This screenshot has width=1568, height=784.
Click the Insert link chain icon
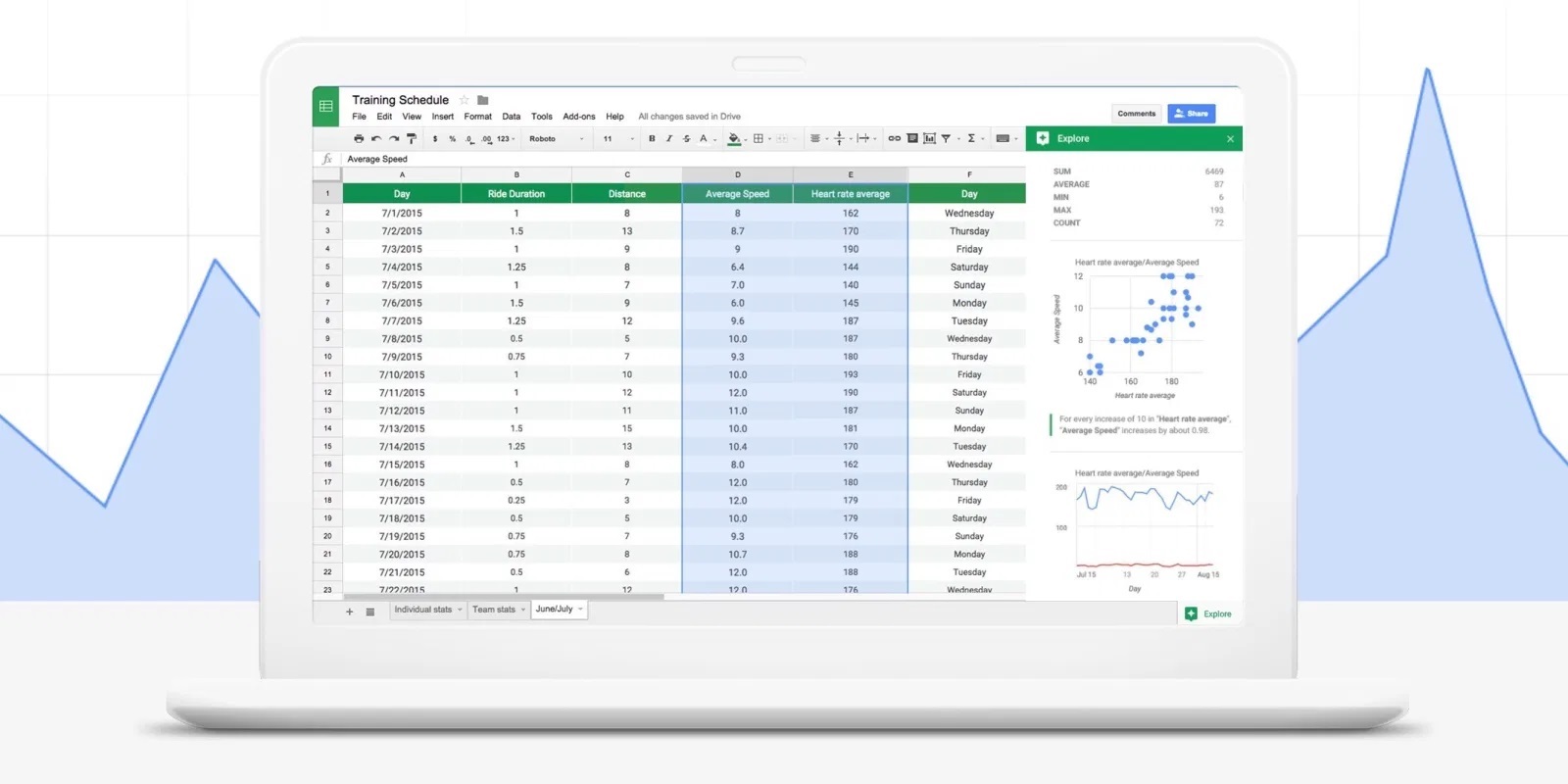(894, 139)
